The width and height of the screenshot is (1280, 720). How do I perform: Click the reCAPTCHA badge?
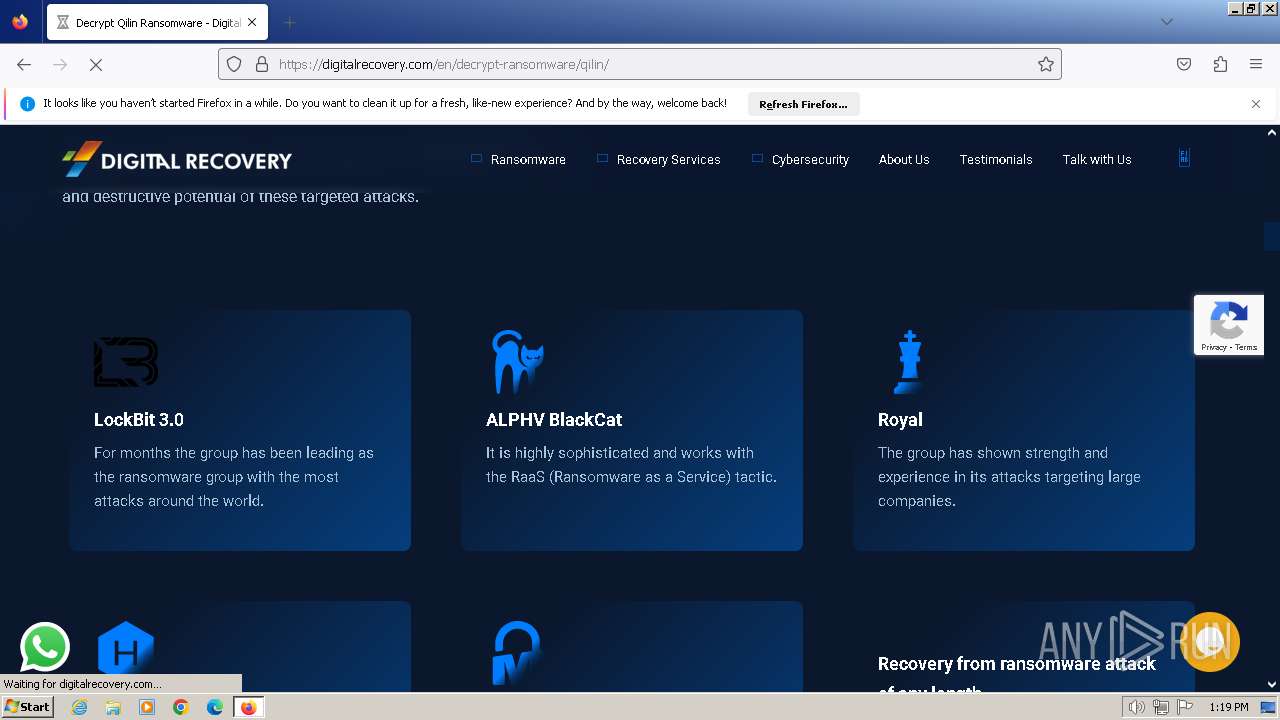point(1229,325)
